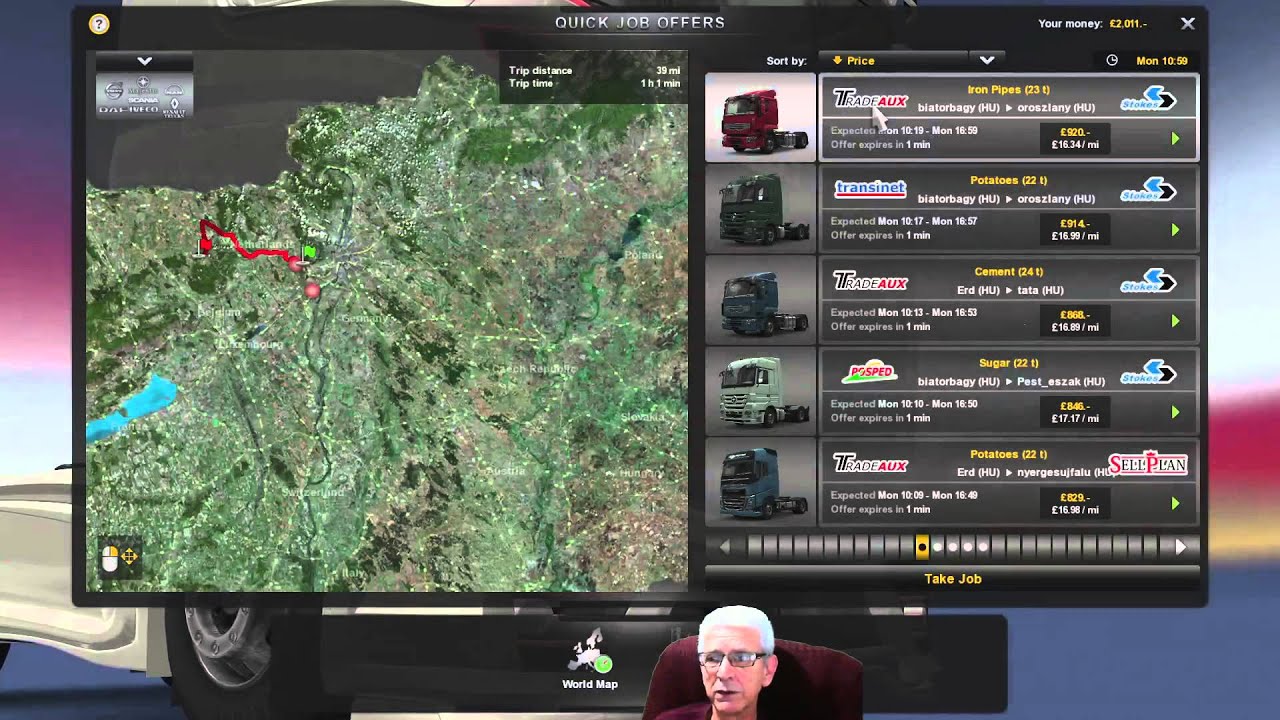Click the Tradeaux logo on Cement offer

click(870, 283)
